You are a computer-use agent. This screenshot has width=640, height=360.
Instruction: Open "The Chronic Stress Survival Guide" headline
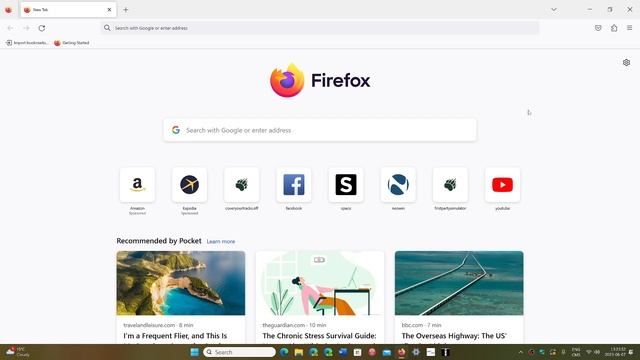[319, 336]
